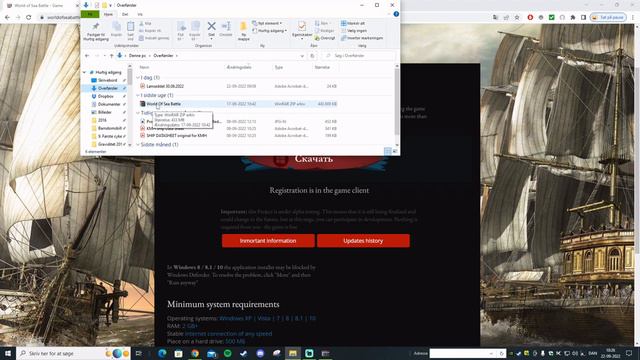Select Overførsler in navigation pane

click(108, 88)
